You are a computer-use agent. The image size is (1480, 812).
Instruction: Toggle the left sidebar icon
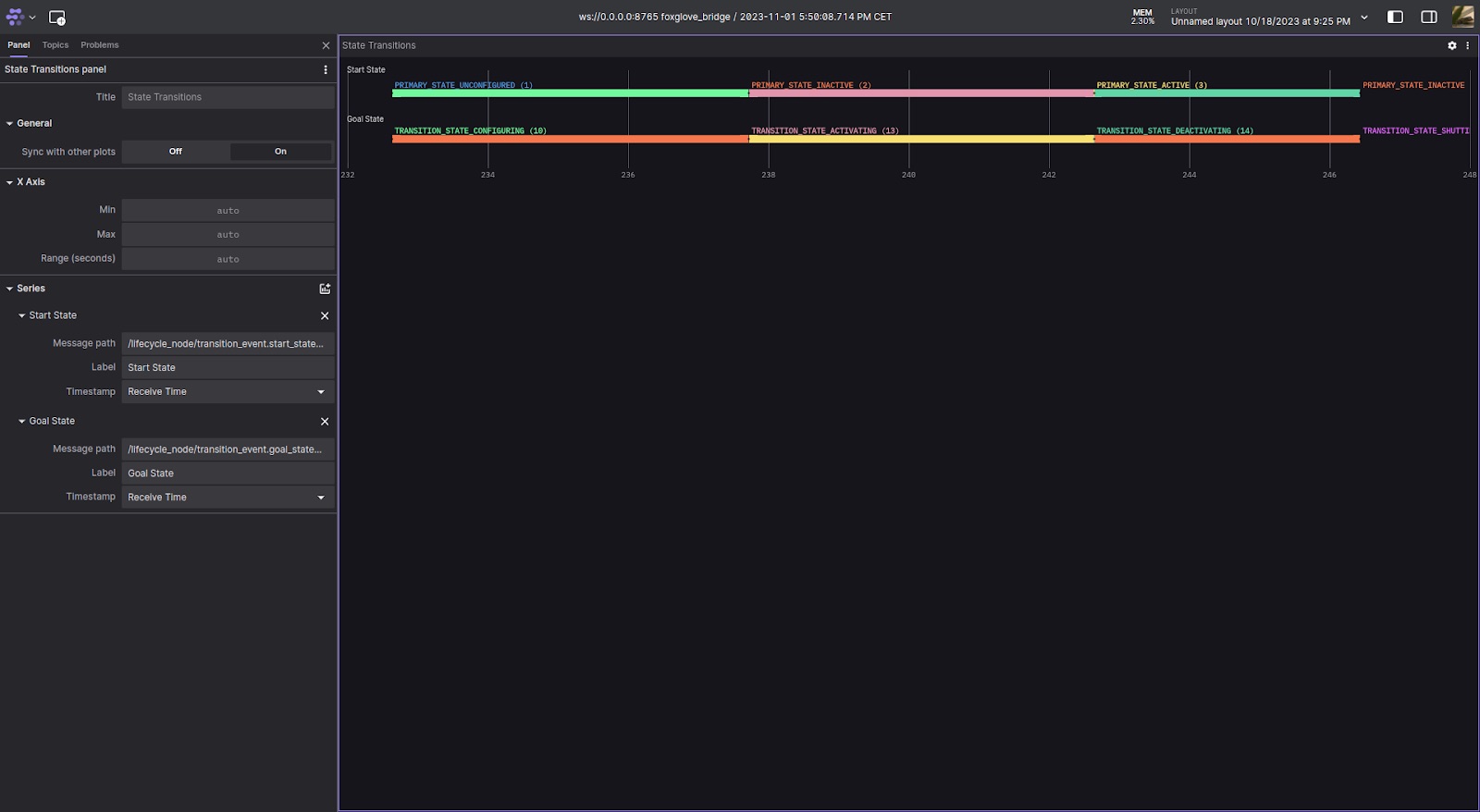coord(1395,18)
